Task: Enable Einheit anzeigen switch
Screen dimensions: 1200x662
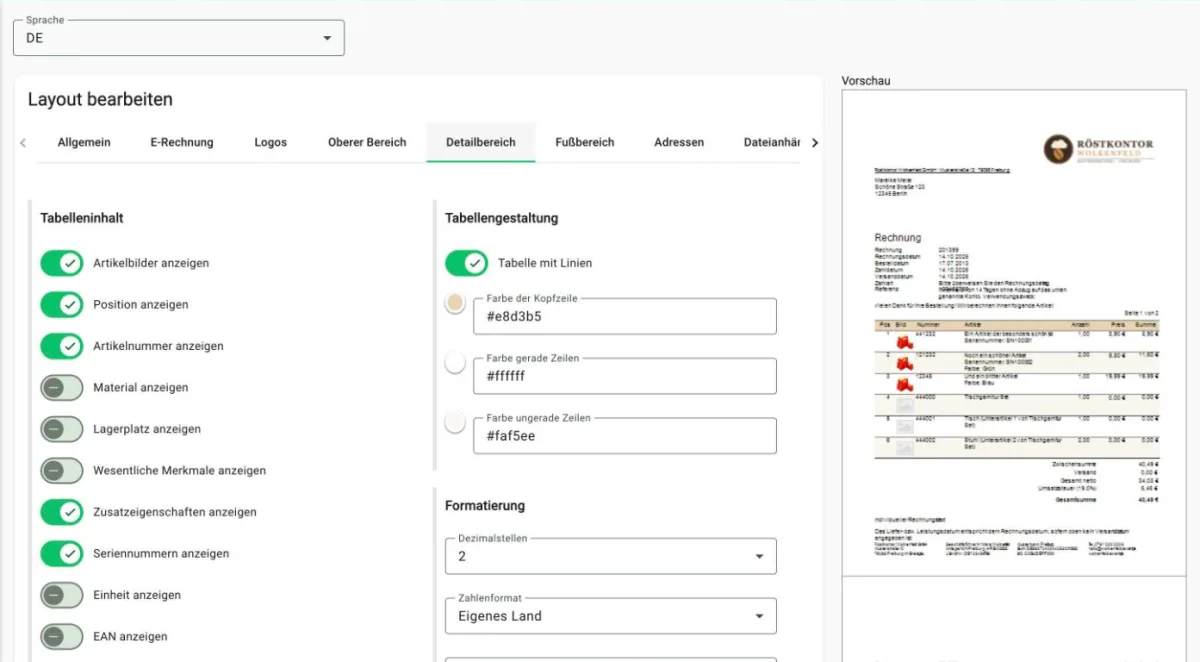Action: (x=62, y=595)
